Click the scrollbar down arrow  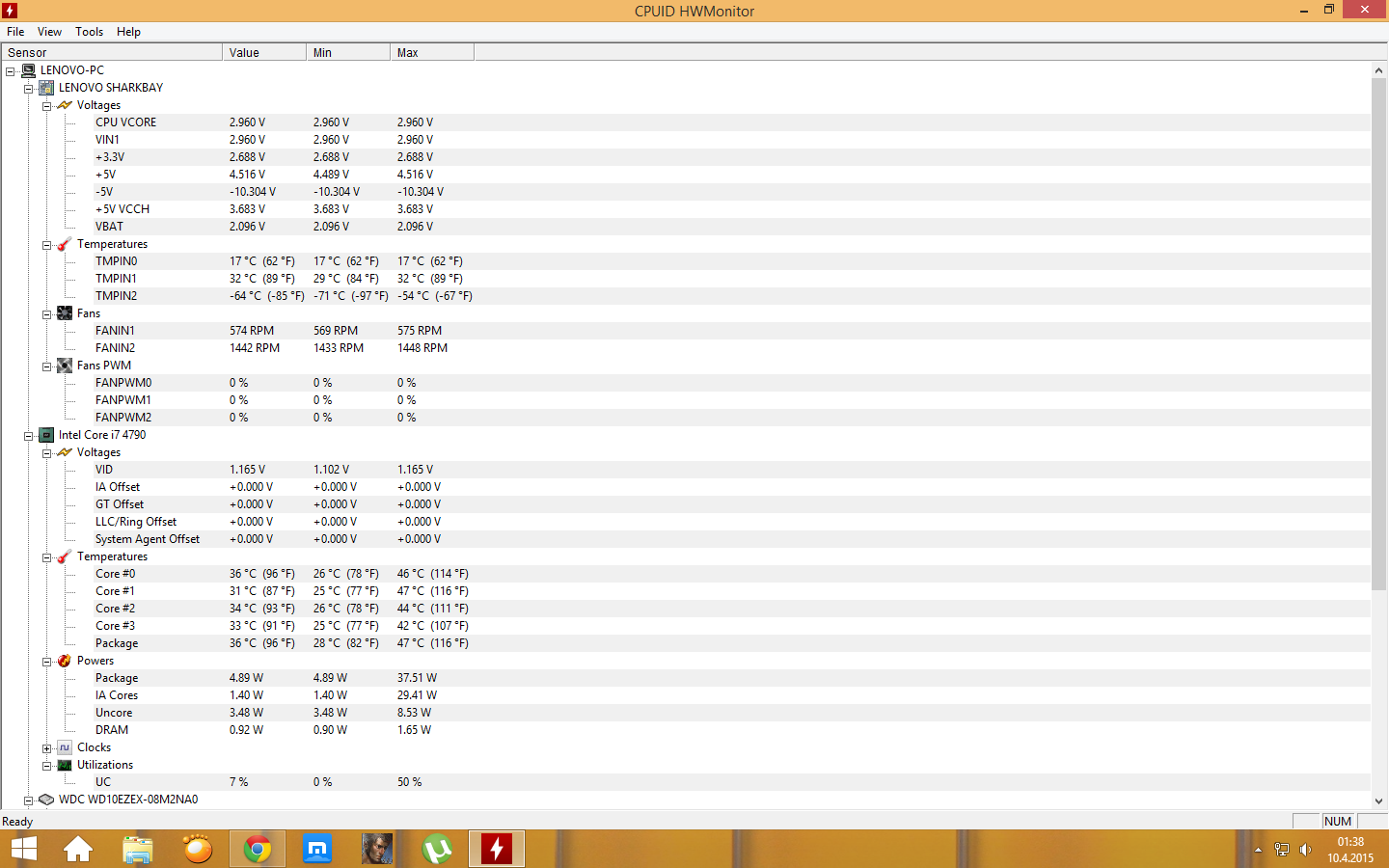[1378, 800]
